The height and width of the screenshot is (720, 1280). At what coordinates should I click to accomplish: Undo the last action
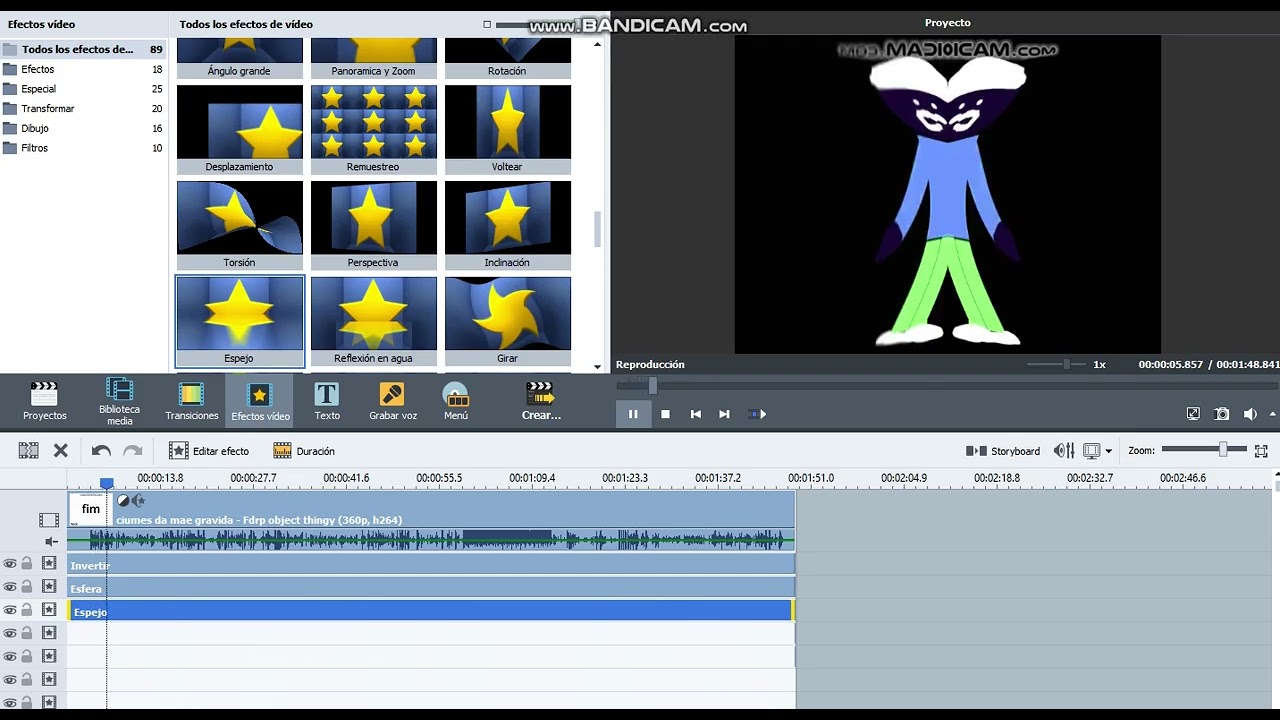pos(101,451)
